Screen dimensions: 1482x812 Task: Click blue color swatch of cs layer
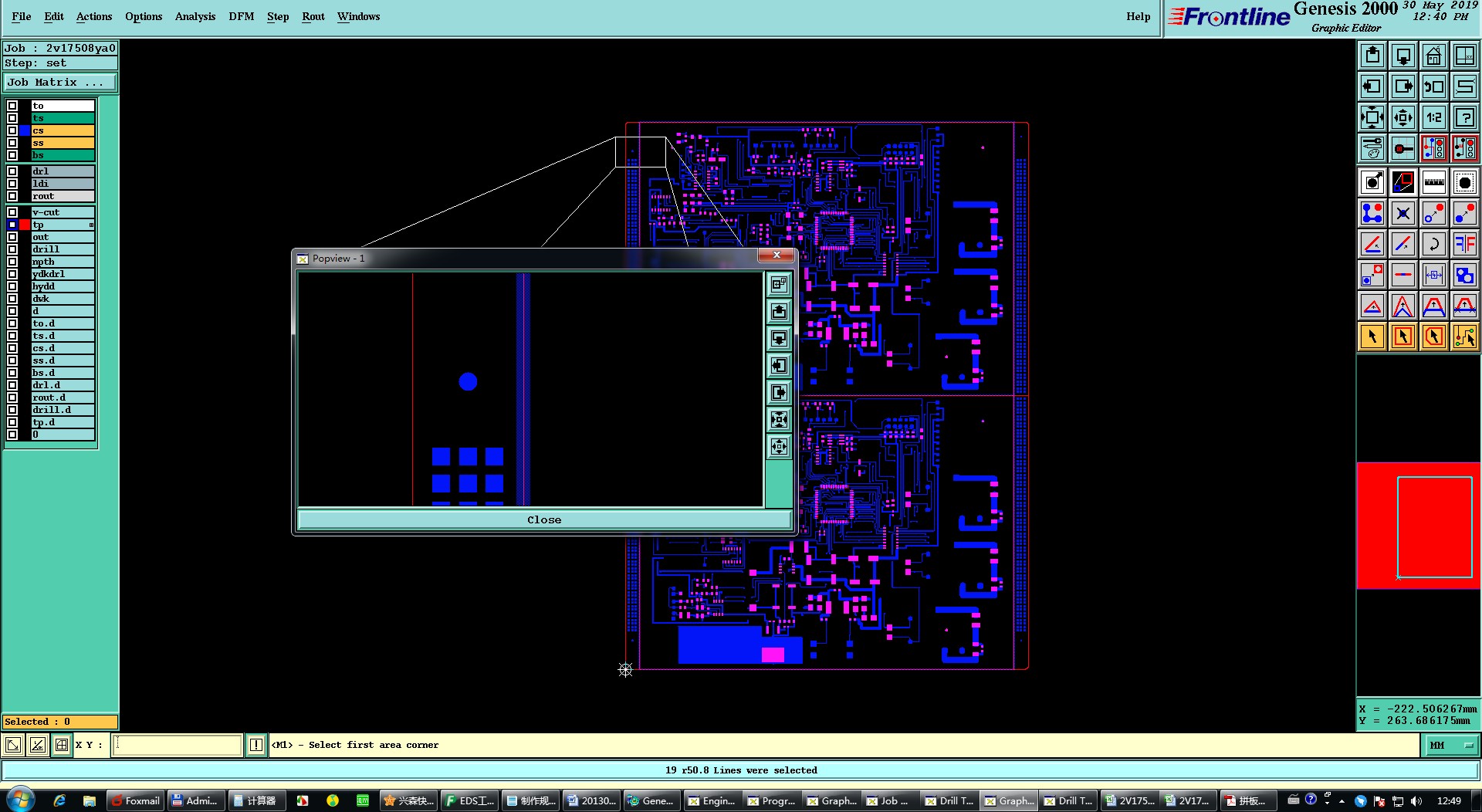[x=25, y=130]
